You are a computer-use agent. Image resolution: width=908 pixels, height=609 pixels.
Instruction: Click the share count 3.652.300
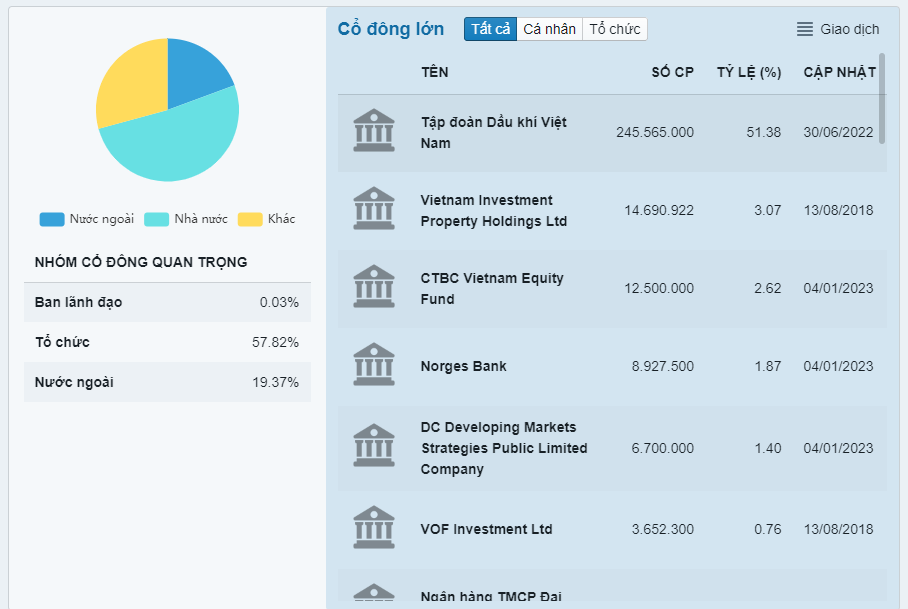coord(662,529)
